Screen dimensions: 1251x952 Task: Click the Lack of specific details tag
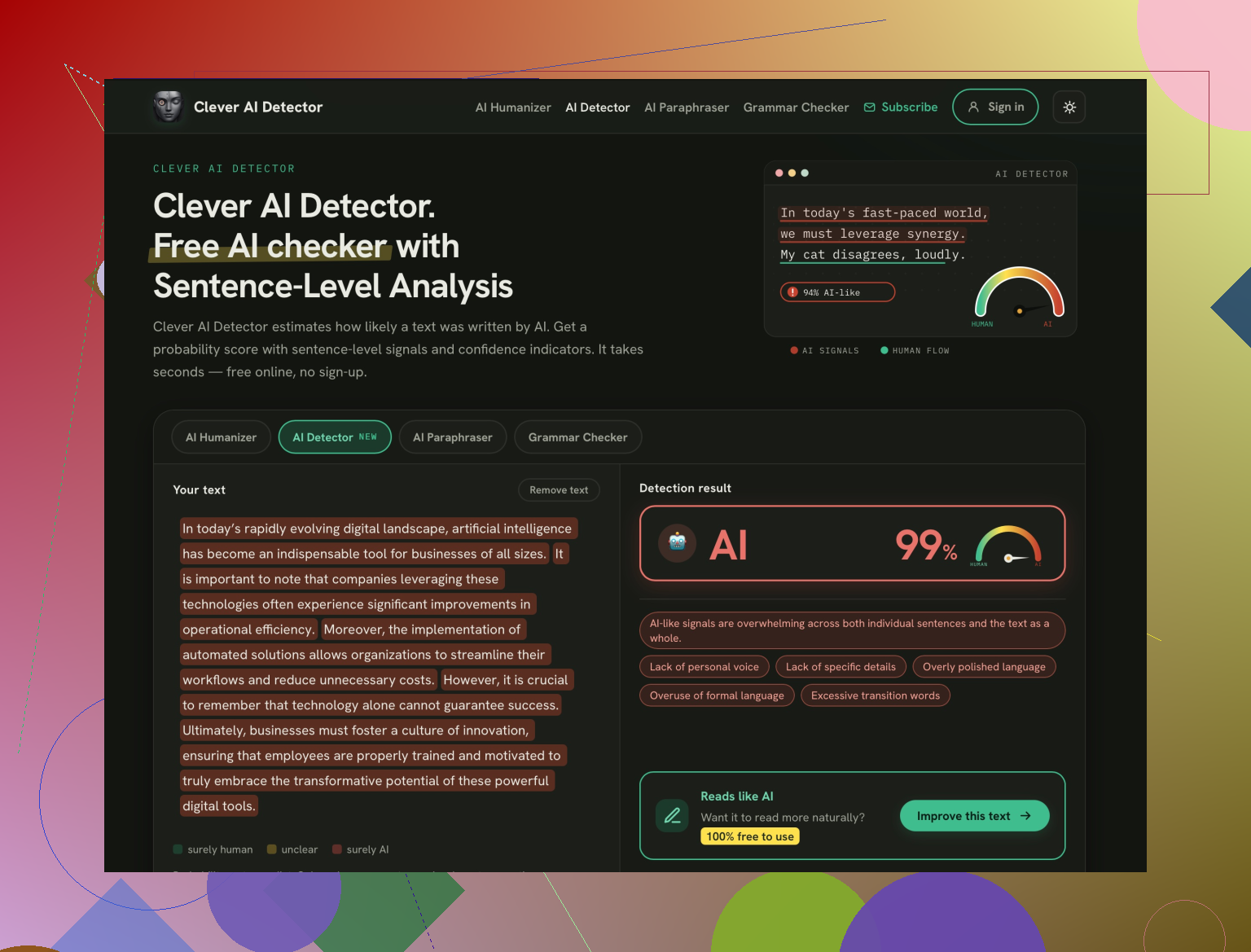tap(841, 667)
